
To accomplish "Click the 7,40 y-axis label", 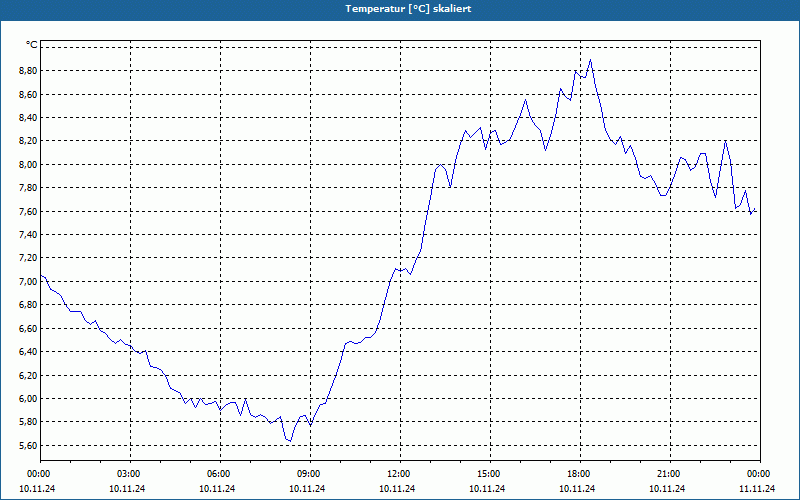I will 28,235.
